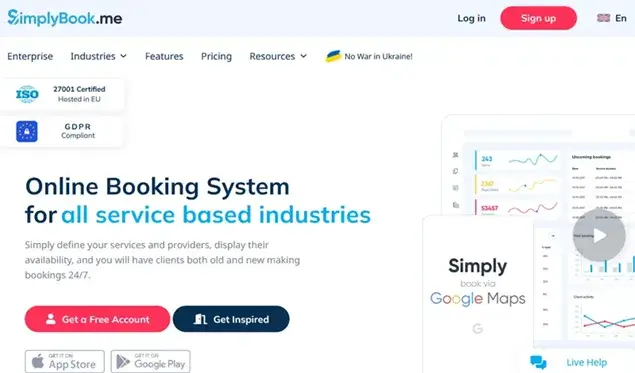
Task: Open the Google Play download badge
Action: point(151,361)
